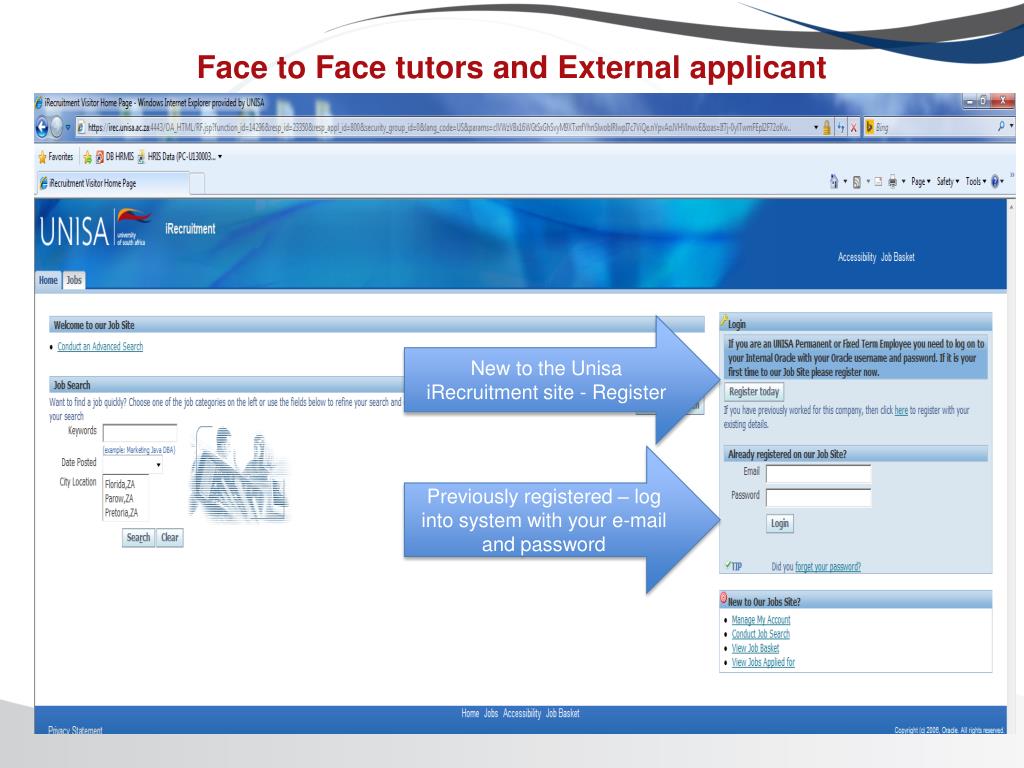Click the footer Accessibility link
Viewport: 1024px width, 768px height.
pyautogui.click(x=522, y=714)
